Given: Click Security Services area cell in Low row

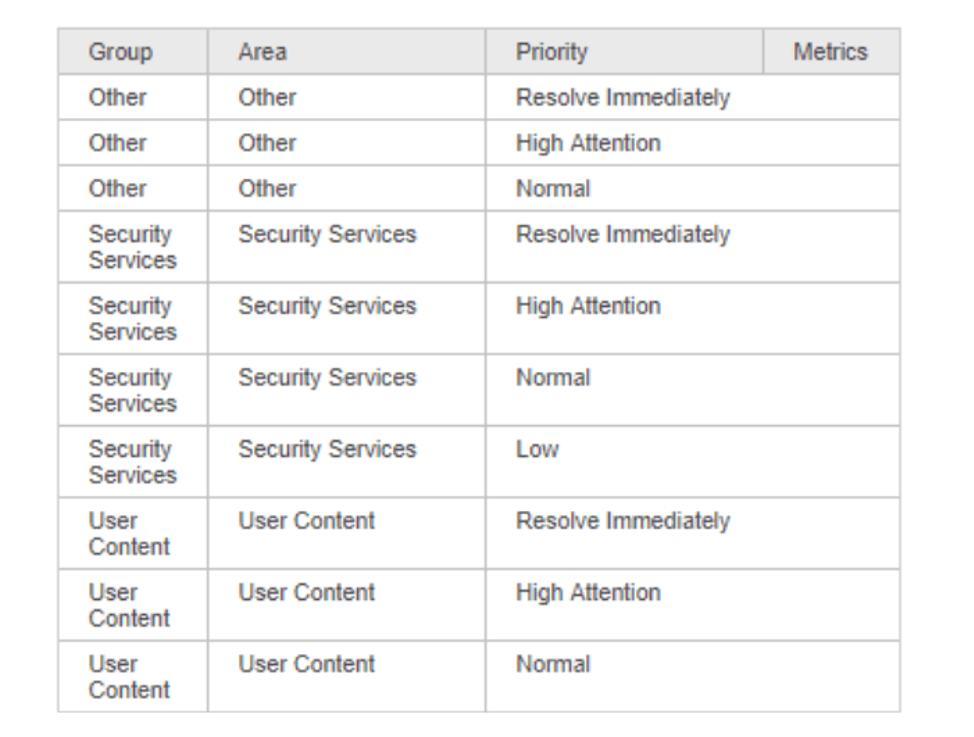Looking at the screenshot, I should tap(347, 462).
